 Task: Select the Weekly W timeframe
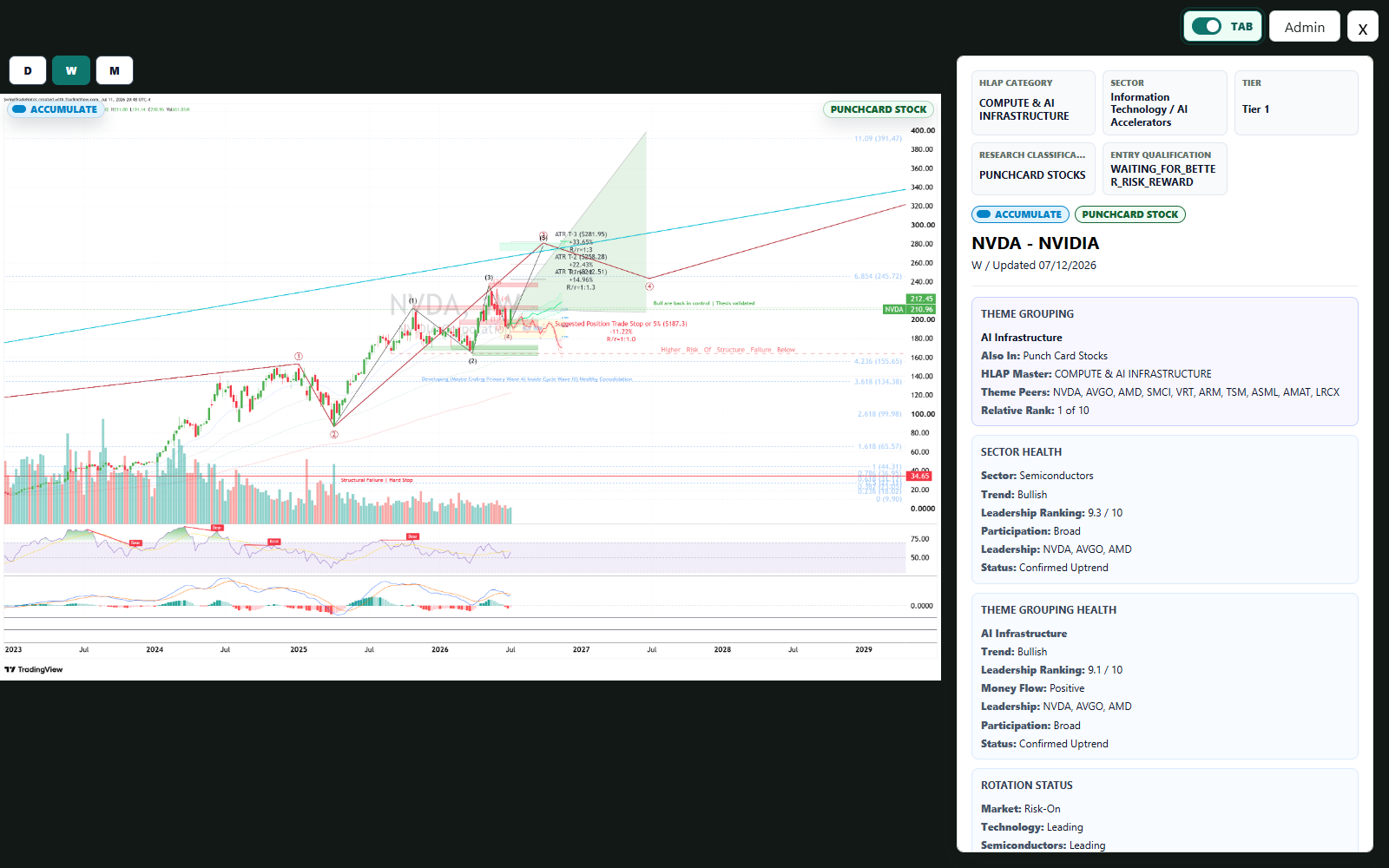[71, 70]
